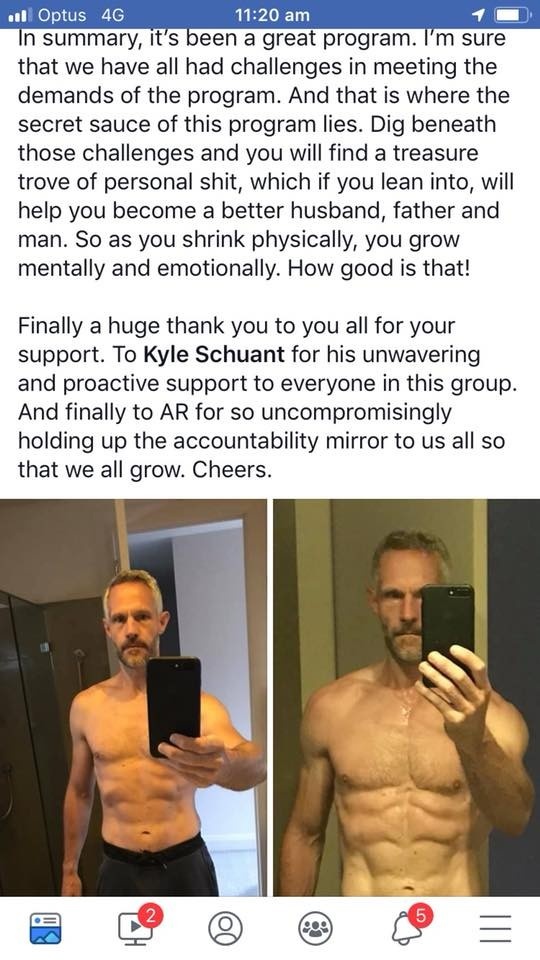This screenshot has height=960, width=540.
Task: Open Kyle Schuant's tagged profile link
Action: [214, 354]
